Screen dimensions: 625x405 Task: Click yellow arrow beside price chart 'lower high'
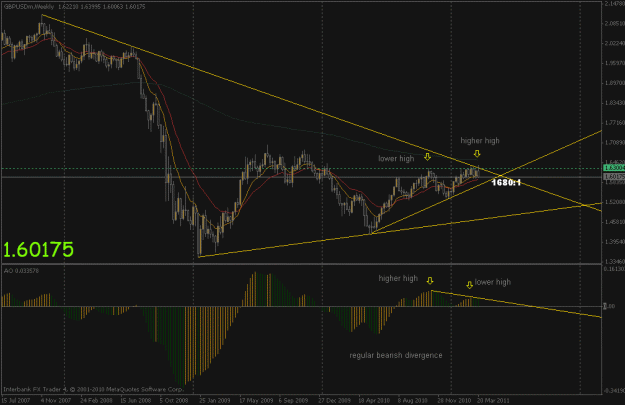coord(427,157)
